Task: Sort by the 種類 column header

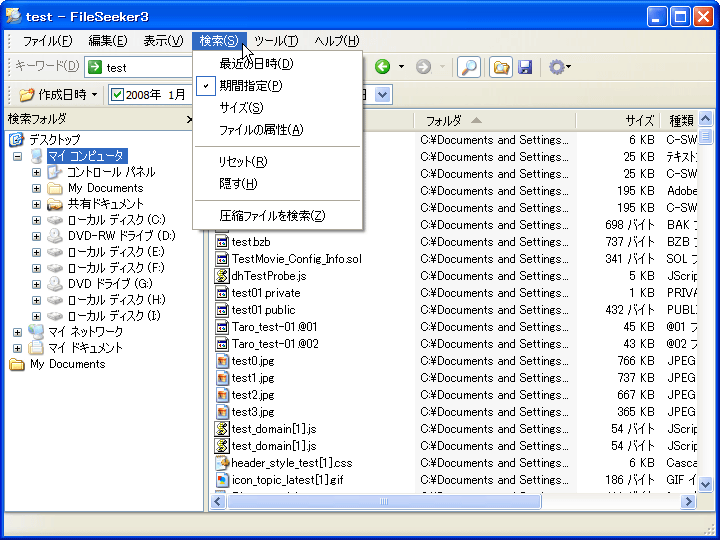Action: pyautogui.click(x=679, y=121)
